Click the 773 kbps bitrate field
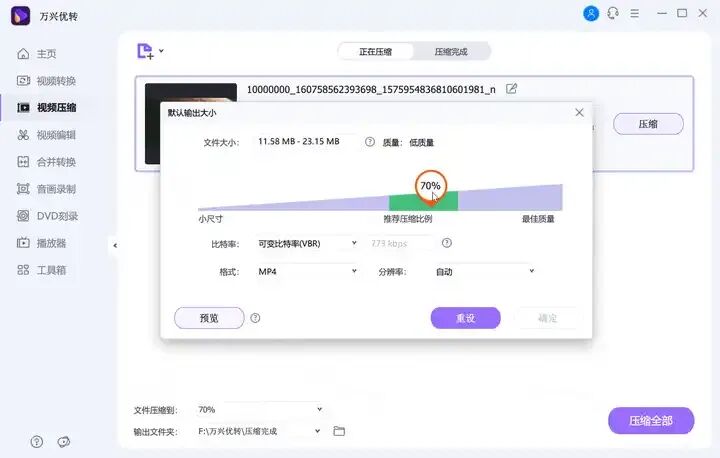The width and height of the screenshot is (720, 458). click(400, 243)
